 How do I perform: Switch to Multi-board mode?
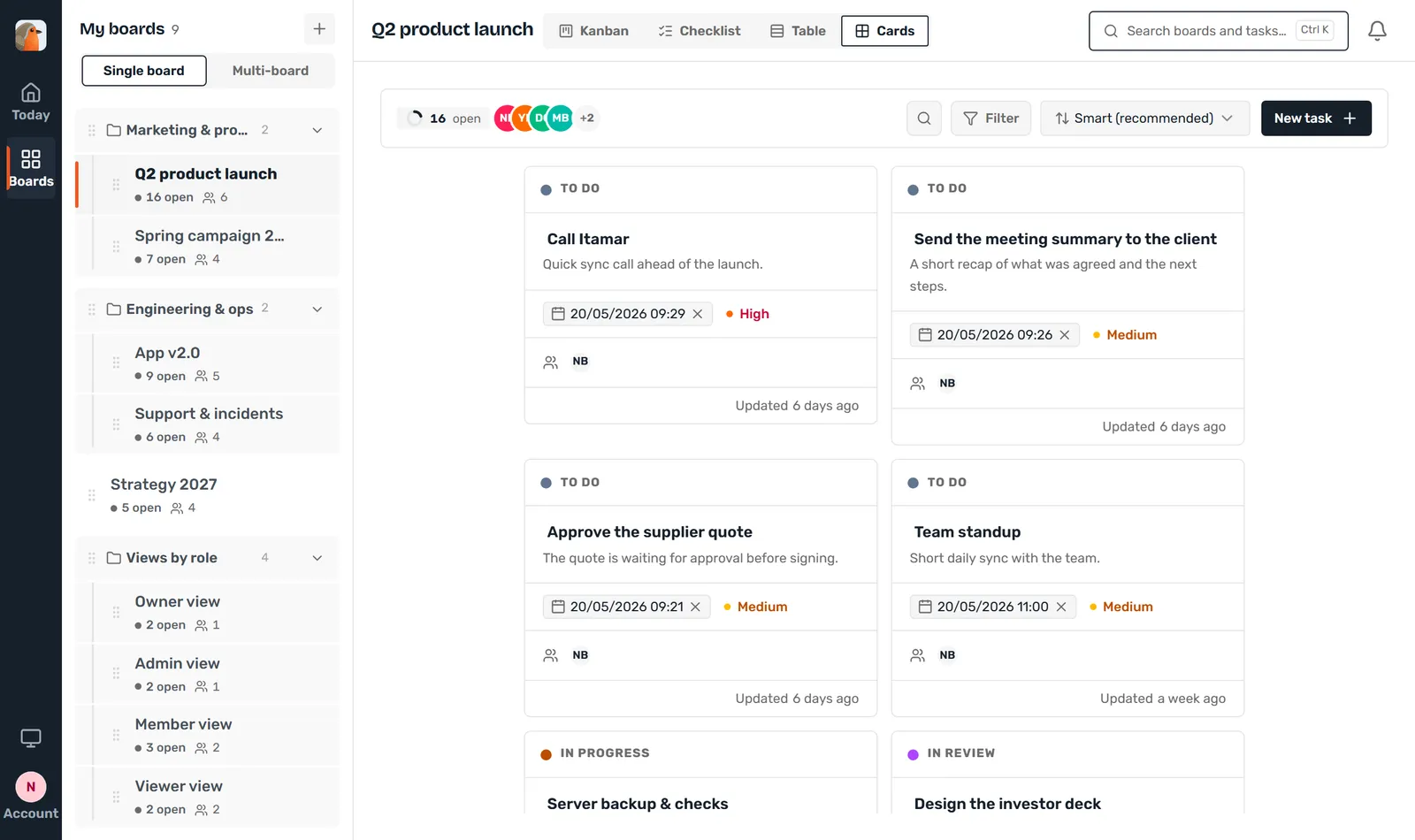(271, 71)
